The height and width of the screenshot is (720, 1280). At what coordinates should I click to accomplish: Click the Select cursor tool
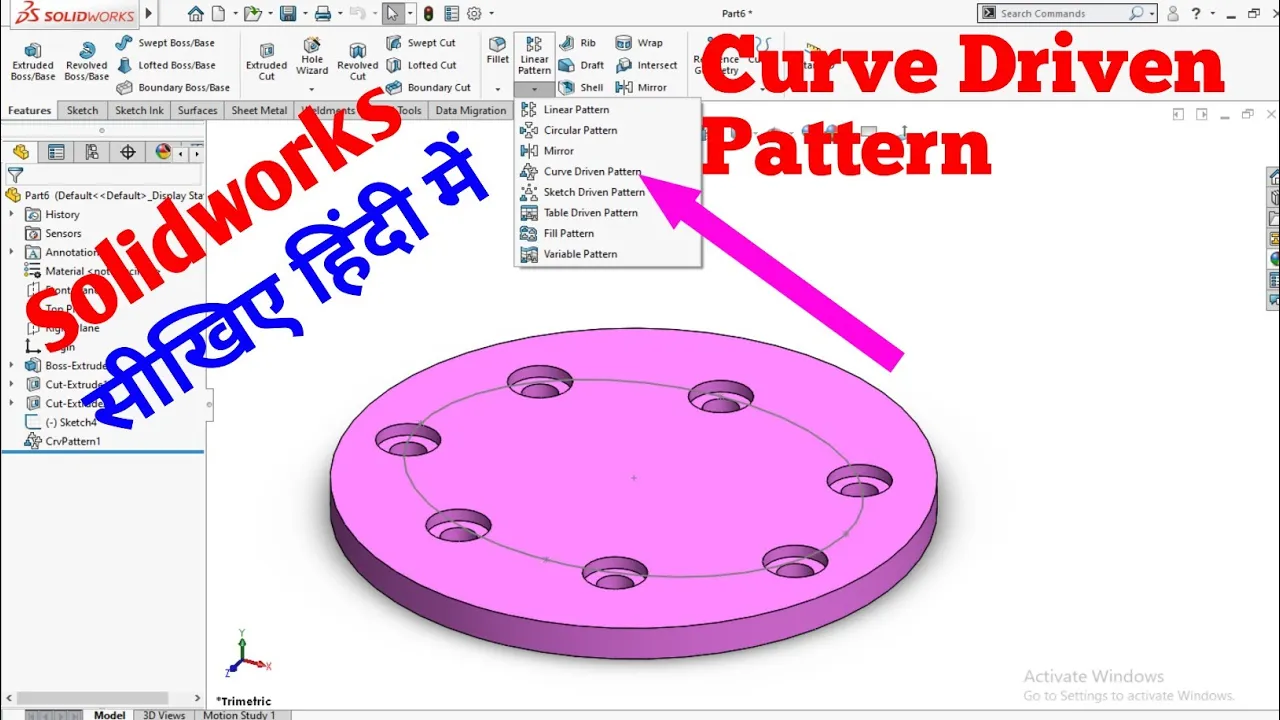click(x=394, y=13)
